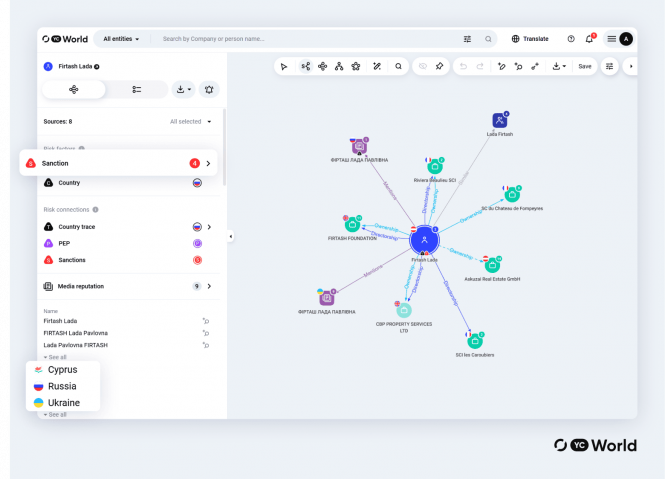Open graph filter settings next to Save
This screenshot has width=665, height=479.
click(610, 66)
